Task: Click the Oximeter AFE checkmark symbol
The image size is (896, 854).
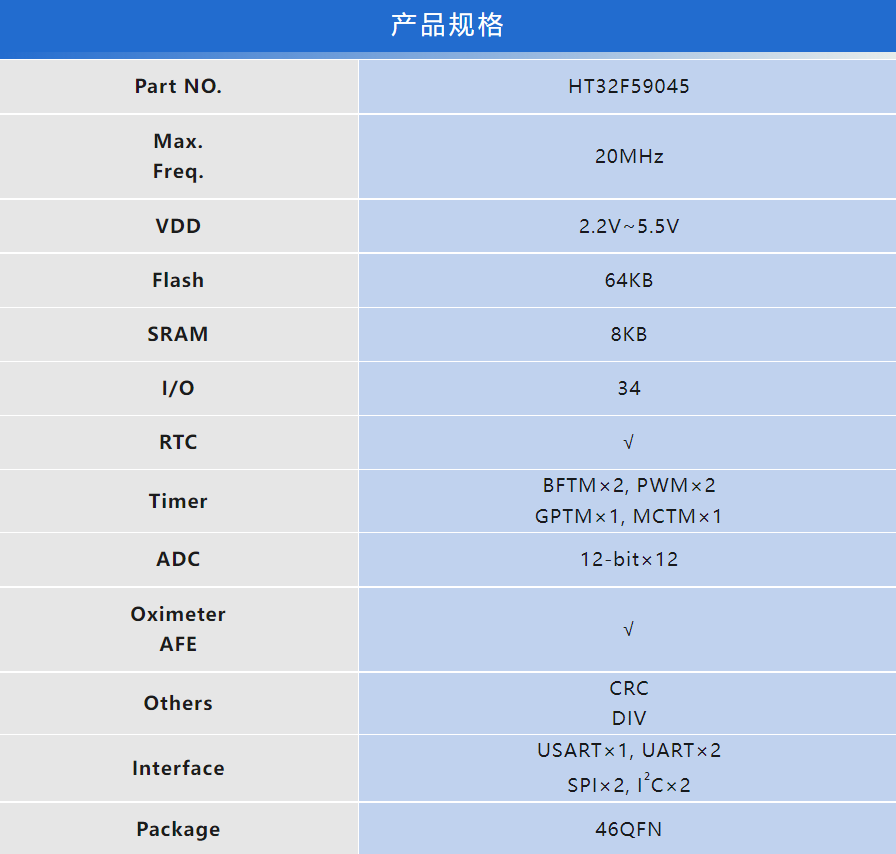Action: [x=628, y=629]
